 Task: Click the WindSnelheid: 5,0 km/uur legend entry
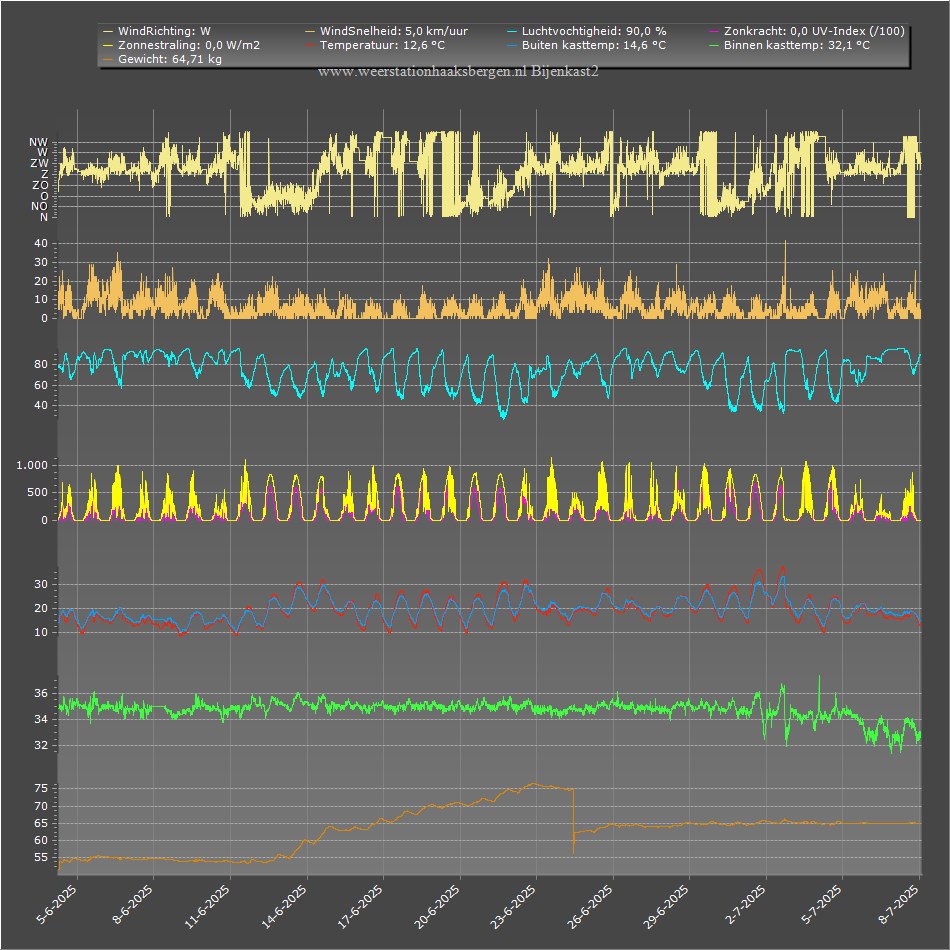pos(386,31)
